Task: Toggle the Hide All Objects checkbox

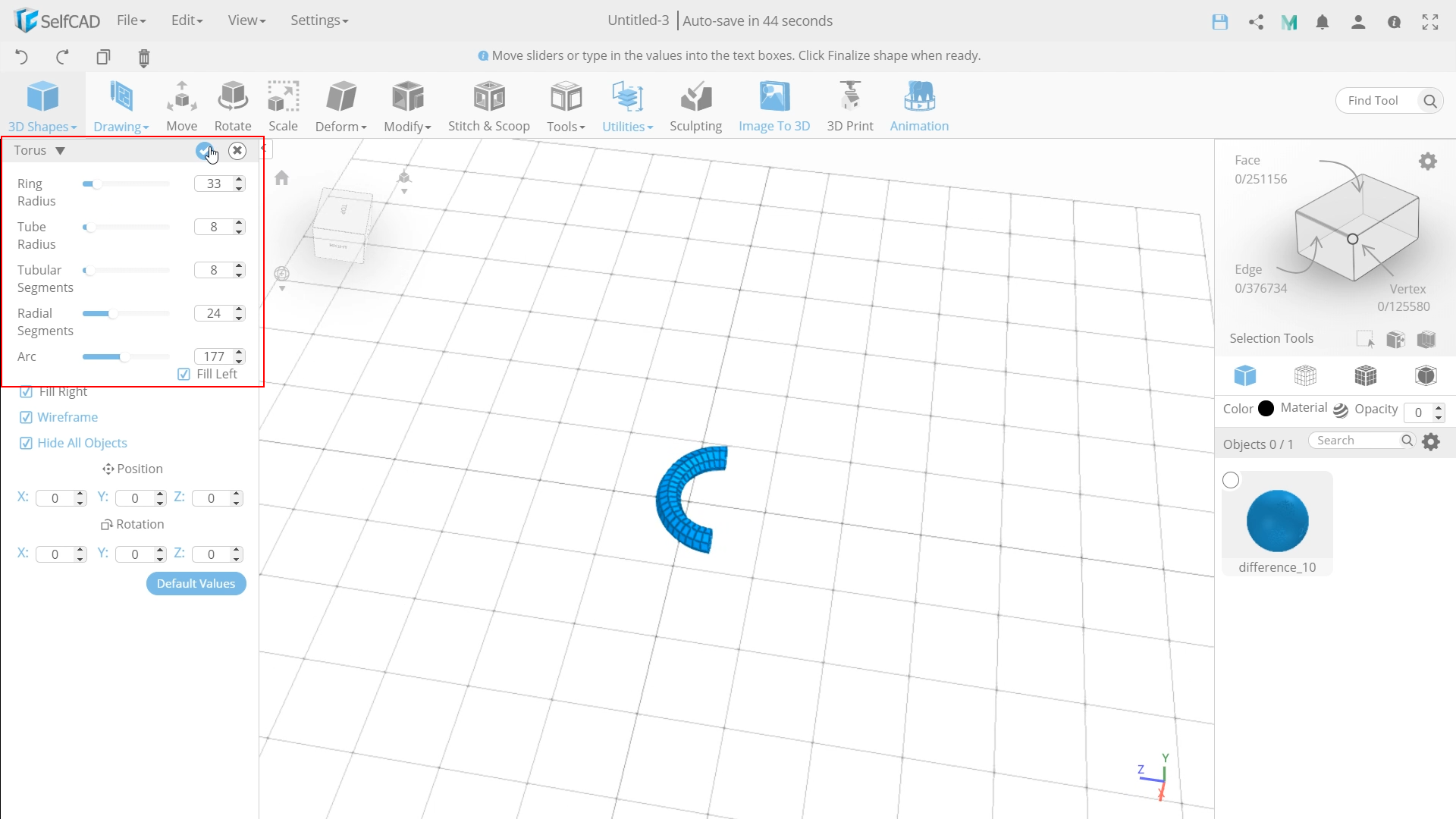Action: click(x=26, y=443)
